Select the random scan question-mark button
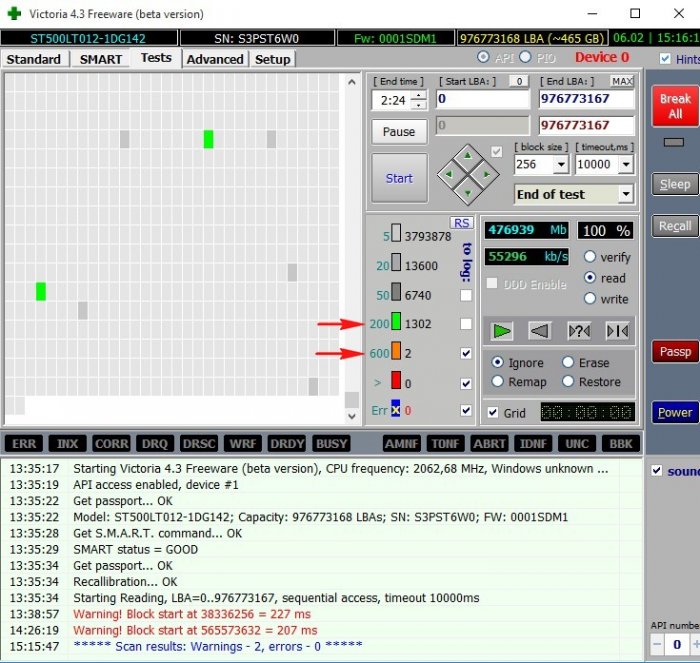The height and width of the screenshot is (663, 700). pyautogui.click(x=579, y=331)
